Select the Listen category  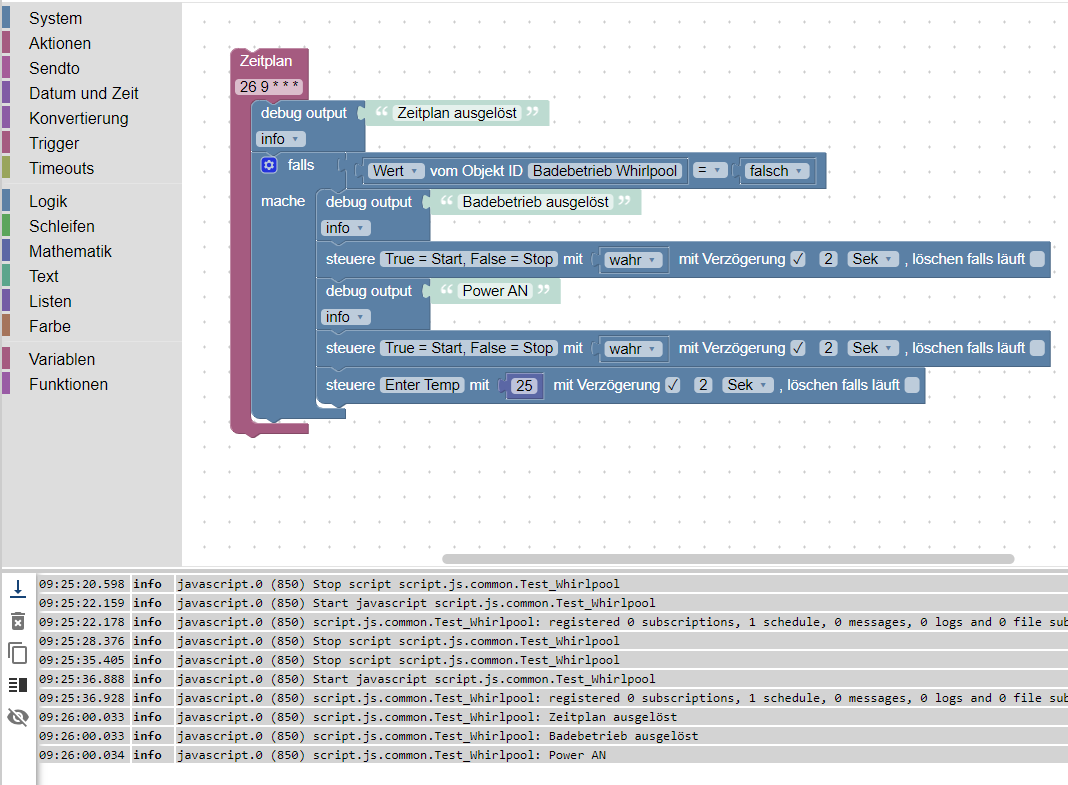50,302
